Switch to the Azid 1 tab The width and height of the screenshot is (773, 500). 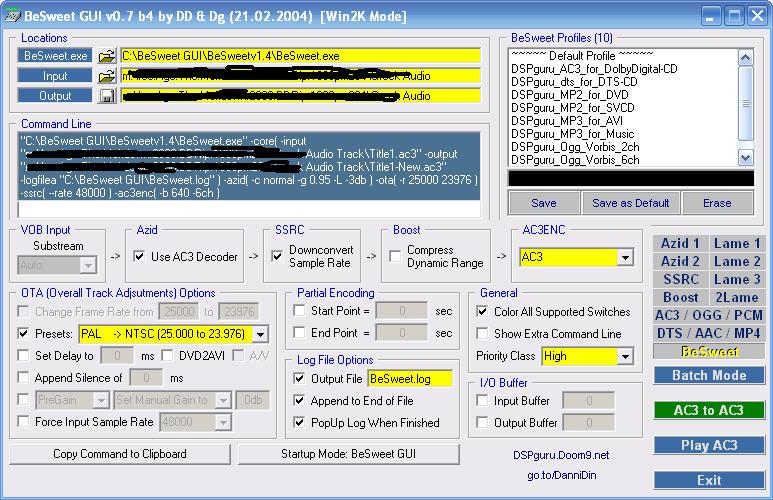tap(680, 243)
